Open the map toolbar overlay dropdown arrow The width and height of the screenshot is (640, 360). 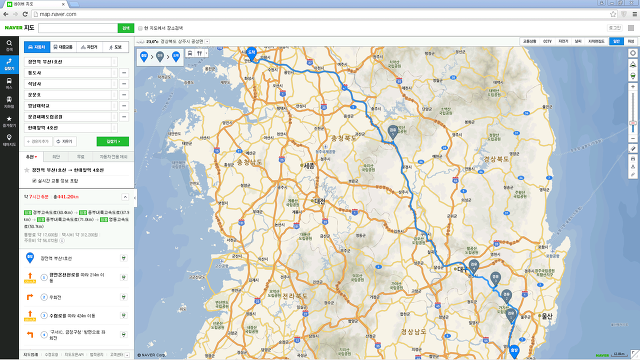206,53
